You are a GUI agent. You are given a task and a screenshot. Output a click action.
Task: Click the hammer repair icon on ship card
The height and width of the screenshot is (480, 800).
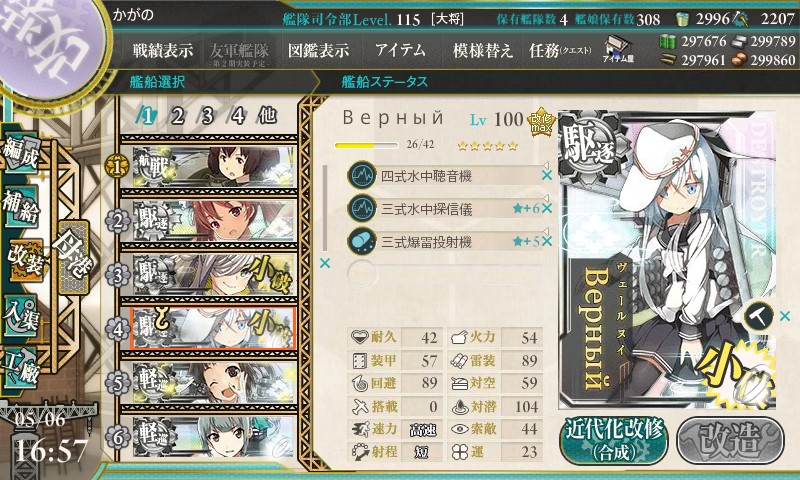pyautogui.click(x=759, y=316)
